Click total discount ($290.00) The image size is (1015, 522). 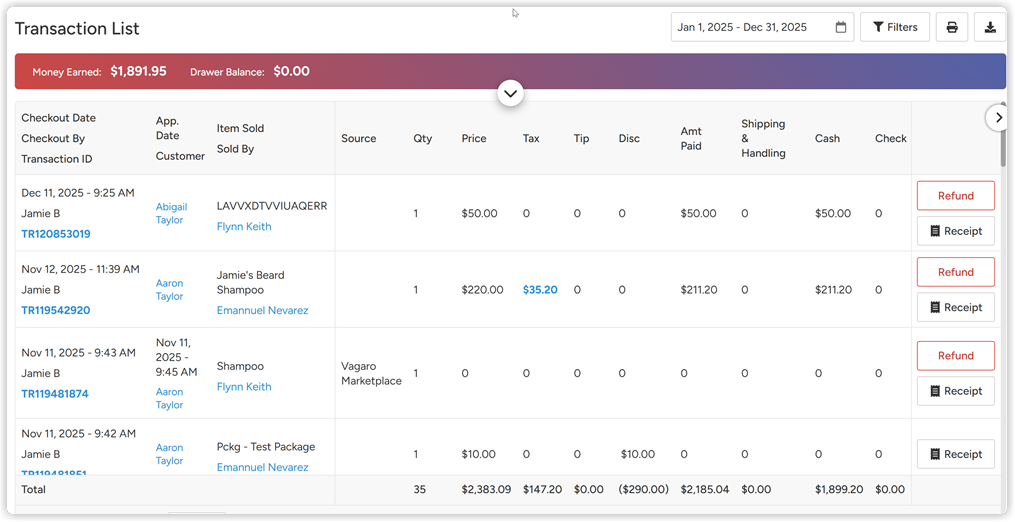(x=643, y=490)
